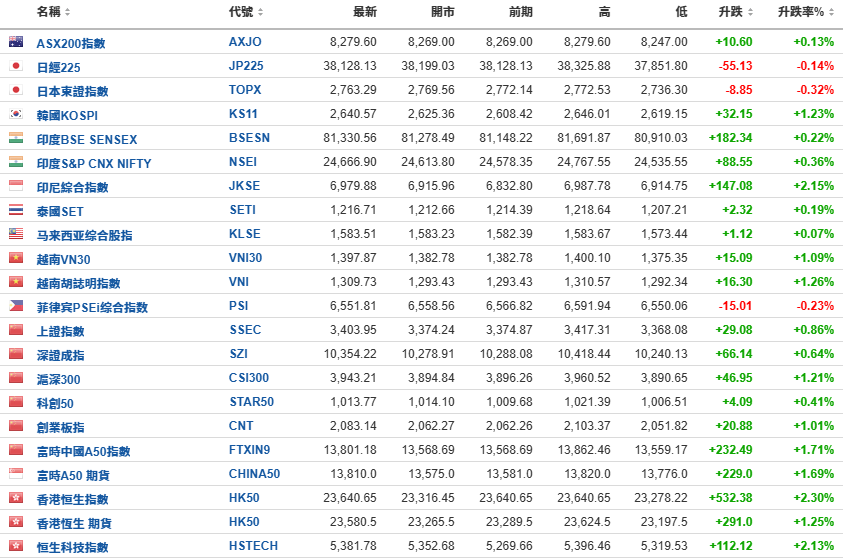Sort table by the 升跌率% column arrows
This screenshot has height=558, width=843.
[831, 12]
